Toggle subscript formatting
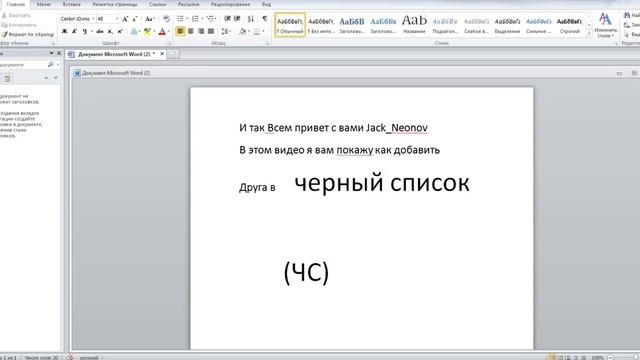This screenshot has height=360, width=640. click(110, 31)
